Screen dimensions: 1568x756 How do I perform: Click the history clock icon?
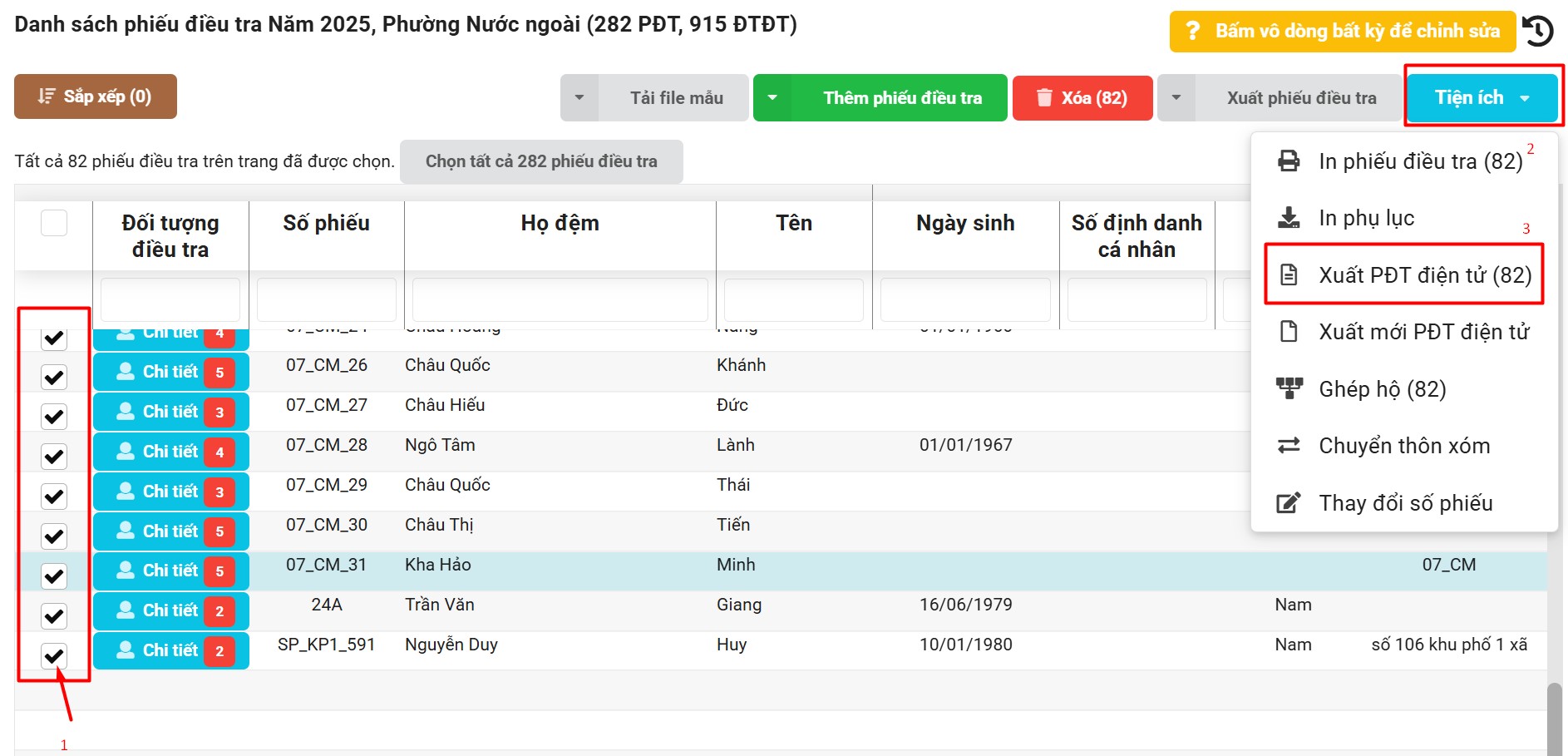[1538, 31]
